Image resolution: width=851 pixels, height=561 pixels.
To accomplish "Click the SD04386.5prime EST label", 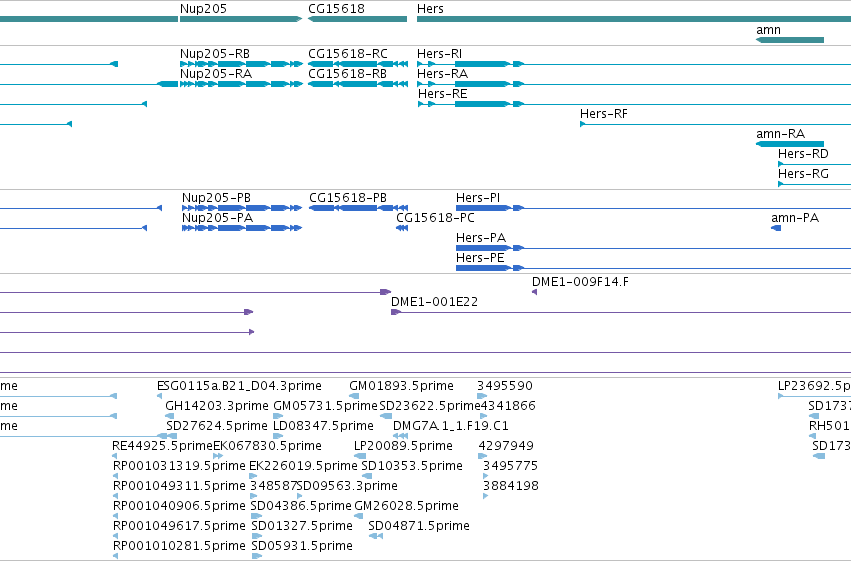I will (x=301, y=507).
